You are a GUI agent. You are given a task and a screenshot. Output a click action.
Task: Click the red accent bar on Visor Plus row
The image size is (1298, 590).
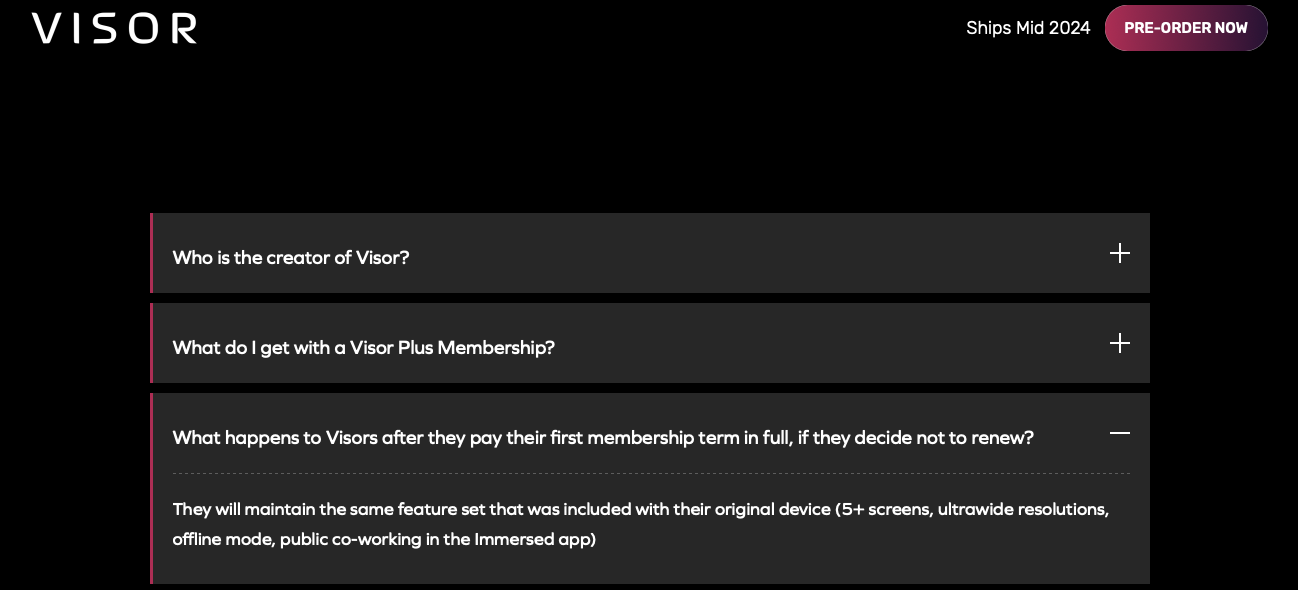[x=152, y=343]
